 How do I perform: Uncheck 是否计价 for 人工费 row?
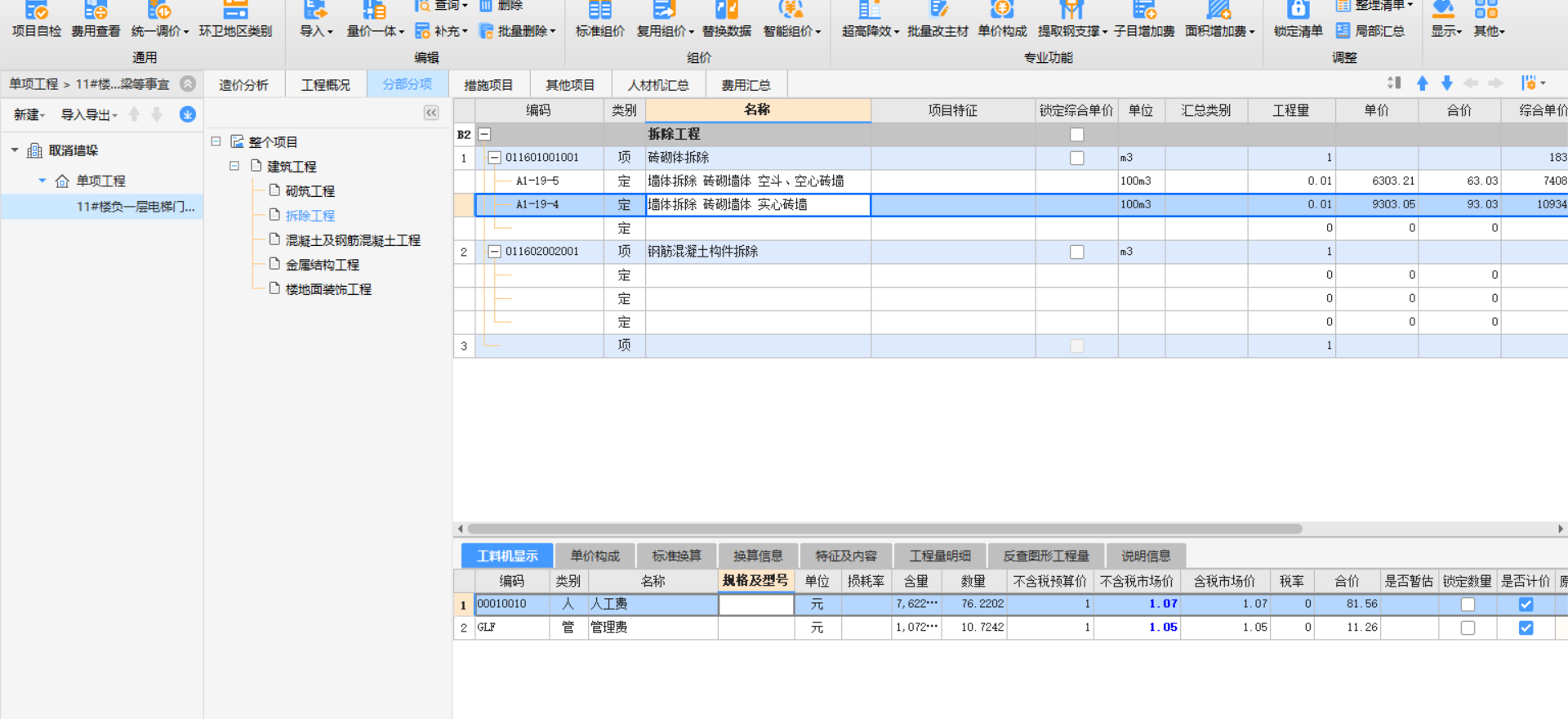pyautogui.click(x=1526, y=605)
